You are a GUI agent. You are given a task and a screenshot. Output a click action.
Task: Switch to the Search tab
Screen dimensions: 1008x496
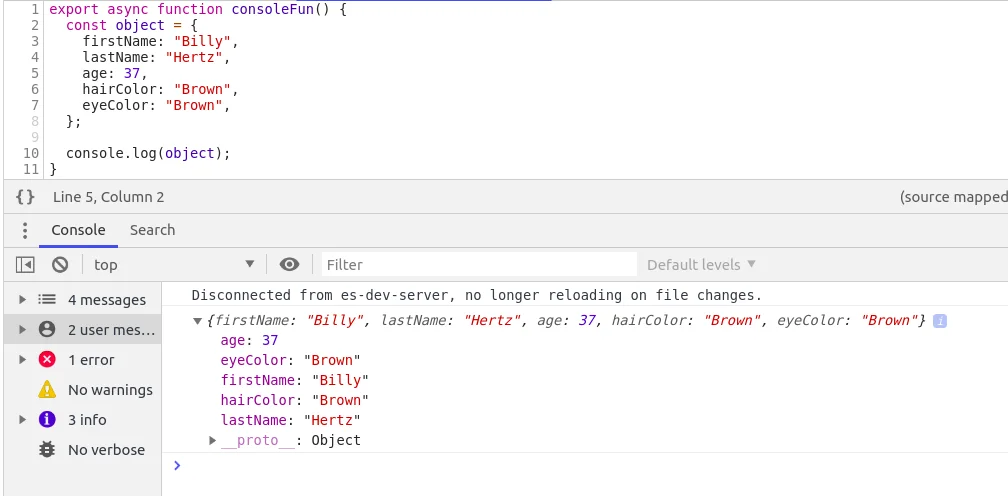click(x=152, y=230)
